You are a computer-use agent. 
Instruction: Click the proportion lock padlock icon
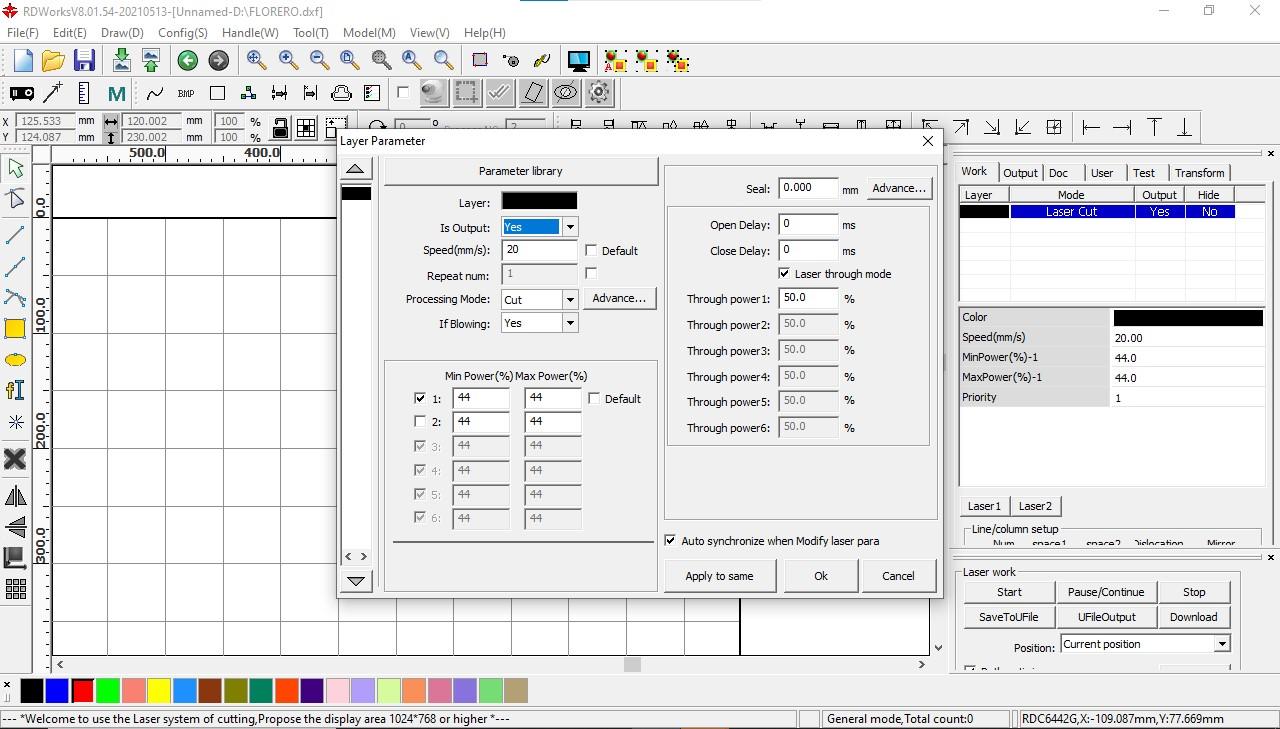(x=280, y=128)
